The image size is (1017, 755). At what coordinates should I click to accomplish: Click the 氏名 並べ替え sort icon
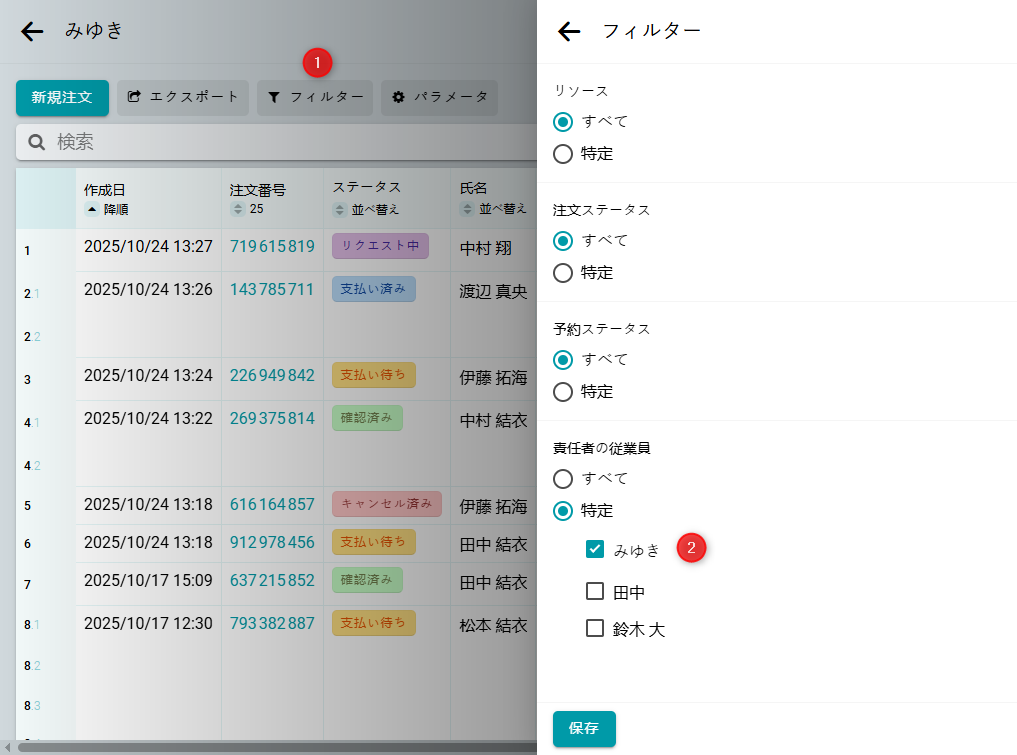pyautogui.click(x=467, y=210)
